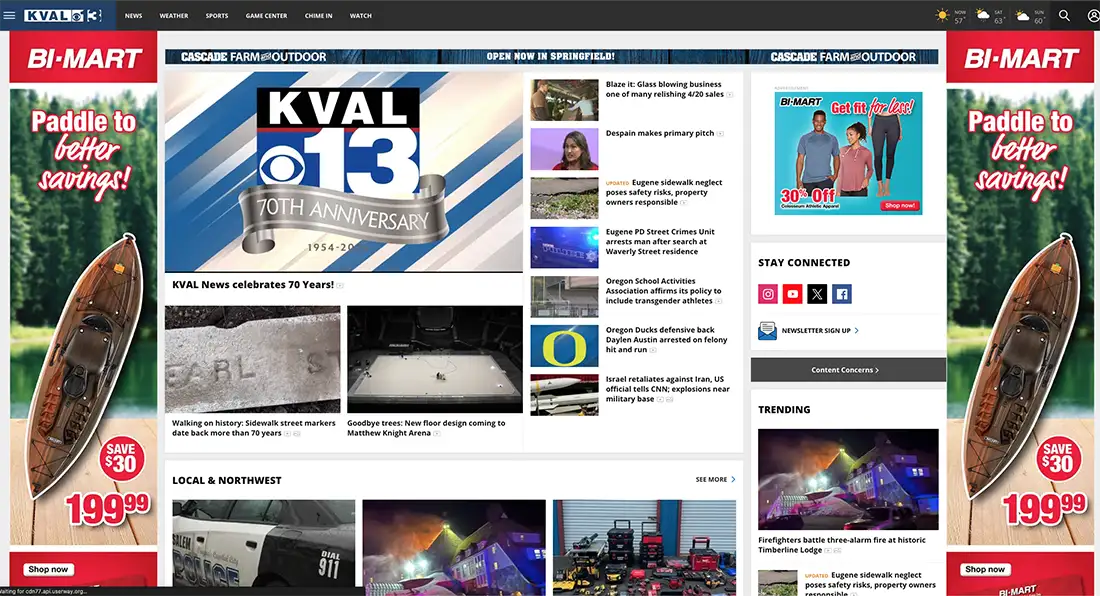Click the Bi-Mart Get fit for less ad
The height and width of the screenshot is (596, 1100).
click(848, 153)
